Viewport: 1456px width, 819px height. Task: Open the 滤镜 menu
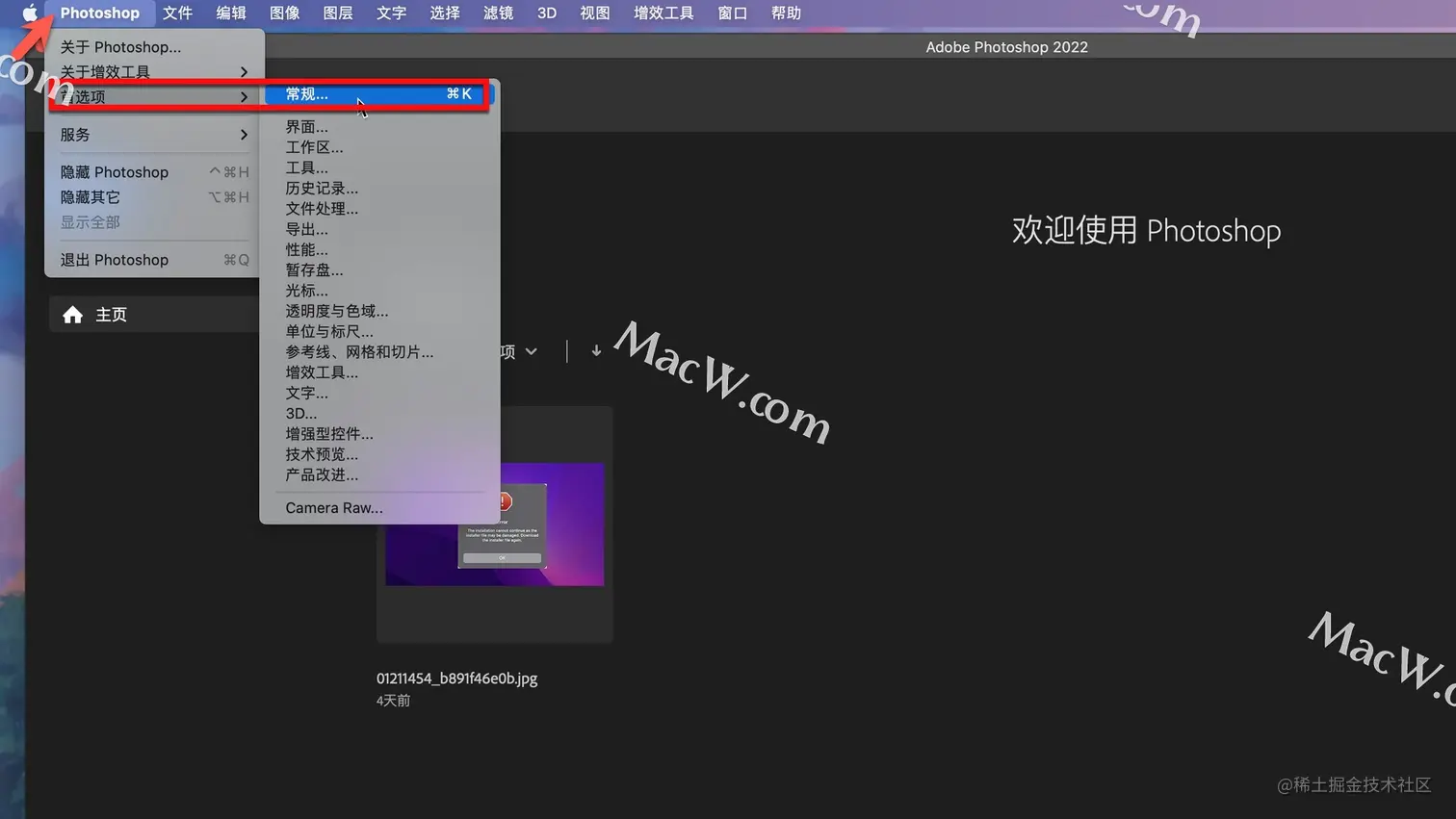click(498, 13)
